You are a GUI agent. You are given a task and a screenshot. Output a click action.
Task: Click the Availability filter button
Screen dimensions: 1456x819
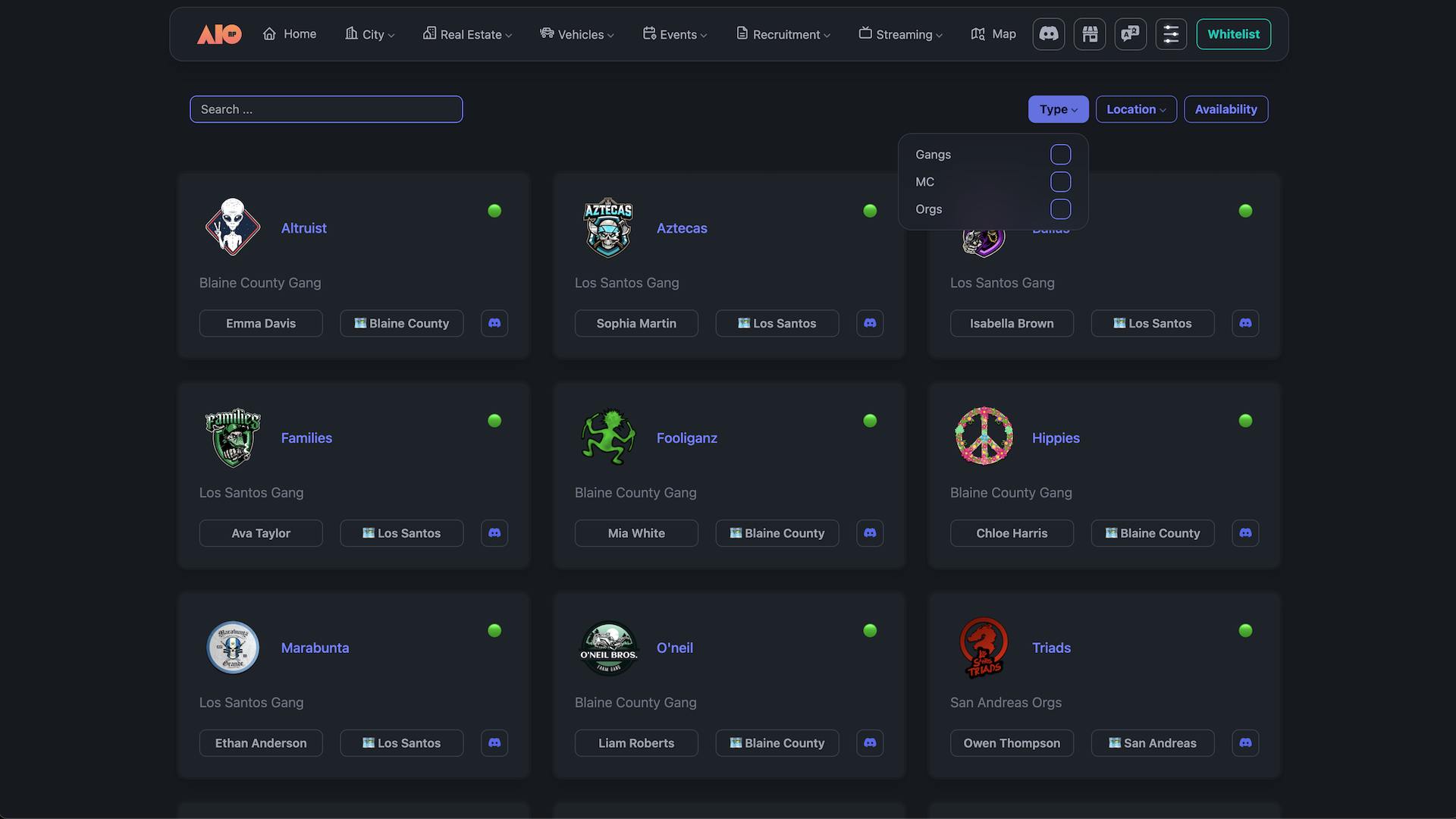tap(1225, 109)
